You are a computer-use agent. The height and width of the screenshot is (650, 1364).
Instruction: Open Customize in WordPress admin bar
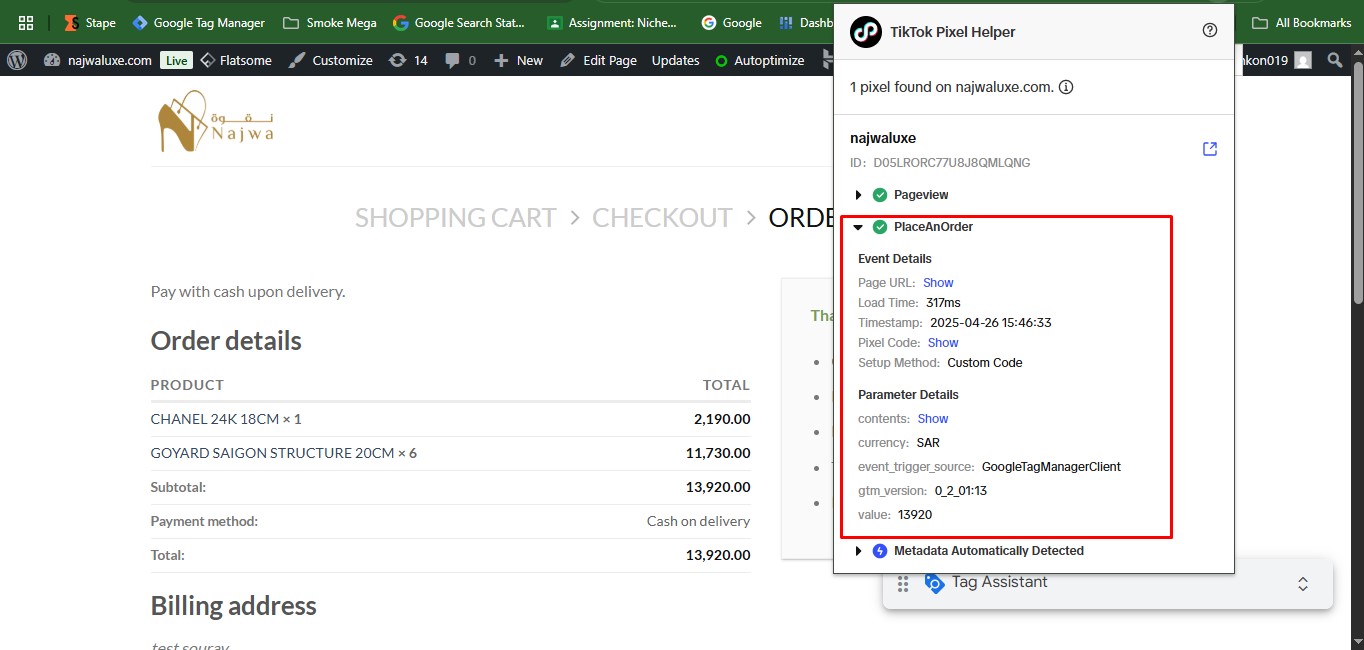click(x=330, y=60)
